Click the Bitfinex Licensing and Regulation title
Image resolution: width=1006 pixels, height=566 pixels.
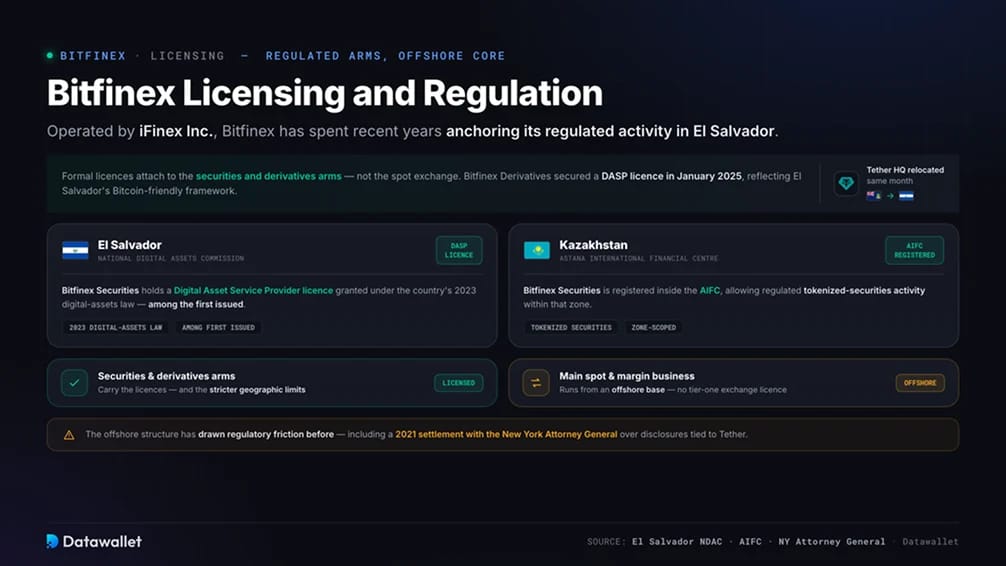[x=325, y=93]
